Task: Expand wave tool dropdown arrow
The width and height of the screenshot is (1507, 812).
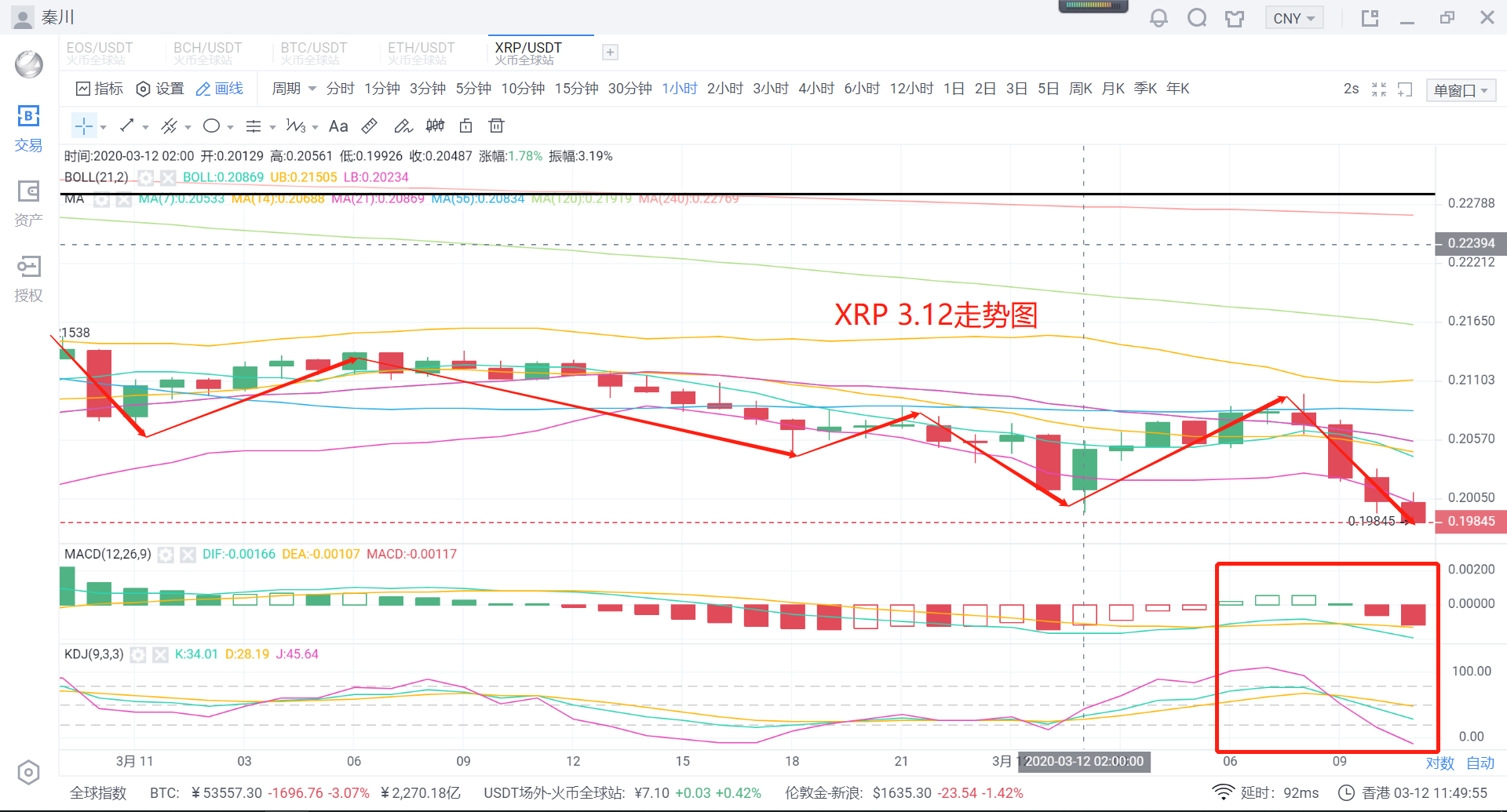Action: [315, 127]
